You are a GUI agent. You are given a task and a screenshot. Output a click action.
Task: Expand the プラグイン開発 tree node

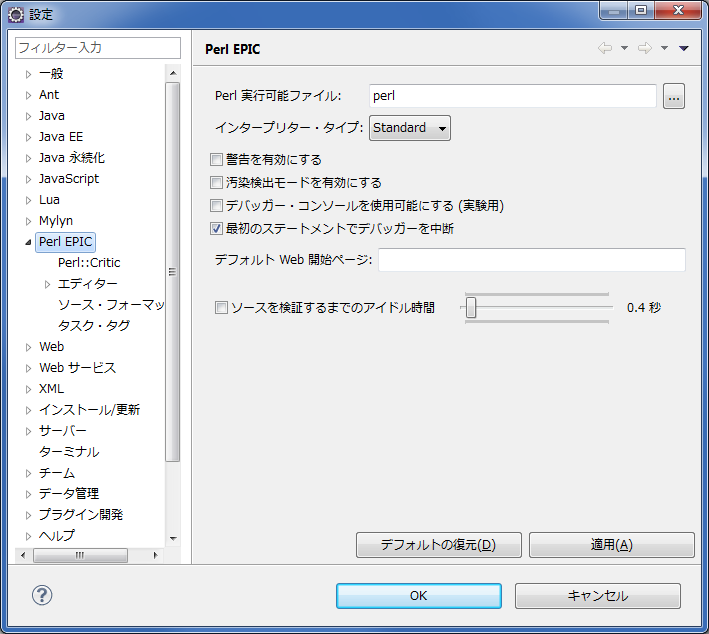pyautogui.click(x=28, y=516)
